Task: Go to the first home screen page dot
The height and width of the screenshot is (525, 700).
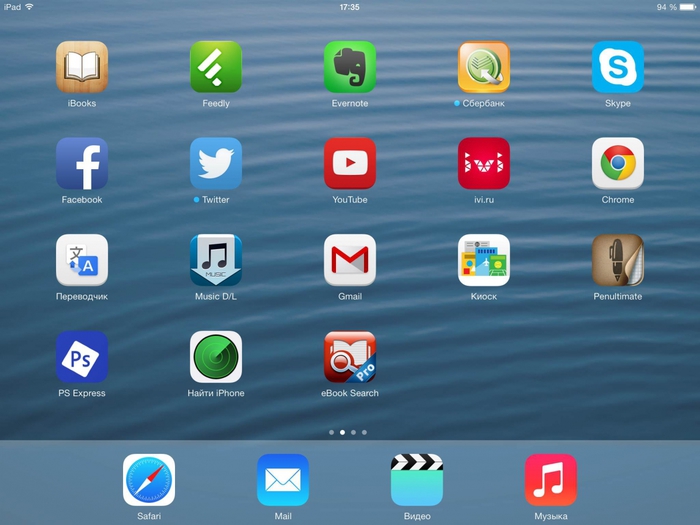Action: (x=331, y=432)
